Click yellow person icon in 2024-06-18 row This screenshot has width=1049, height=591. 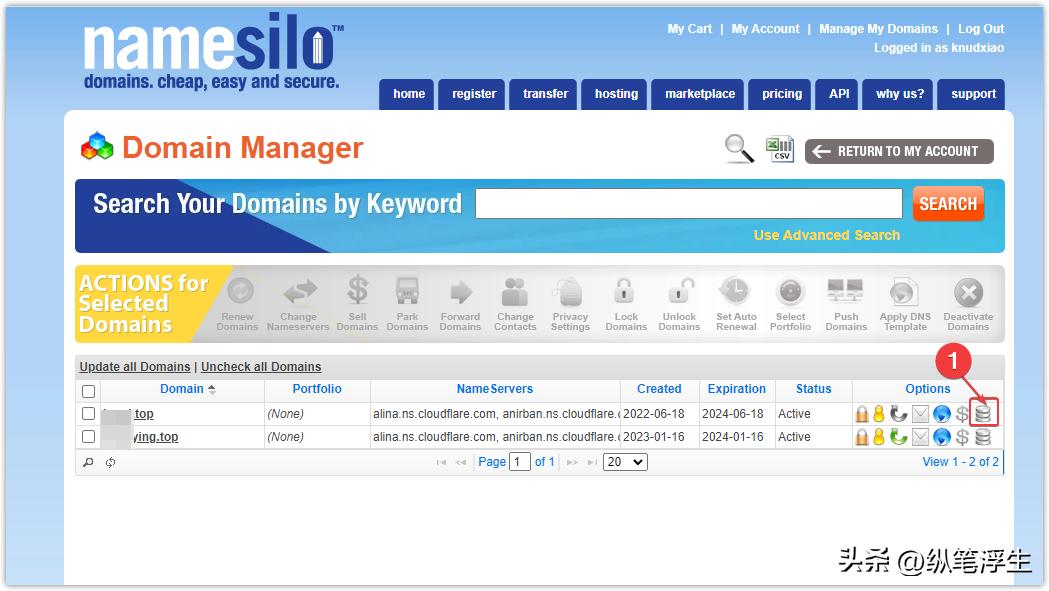(879, 414)
